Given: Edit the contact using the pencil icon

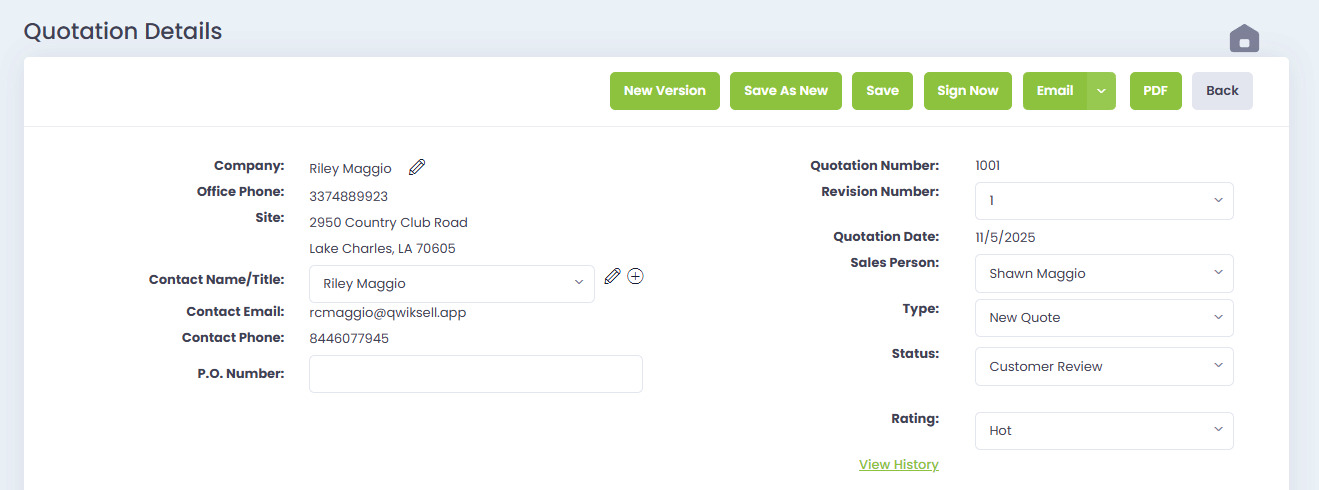Looking at the screenshot, I should [x=613, y=276].
